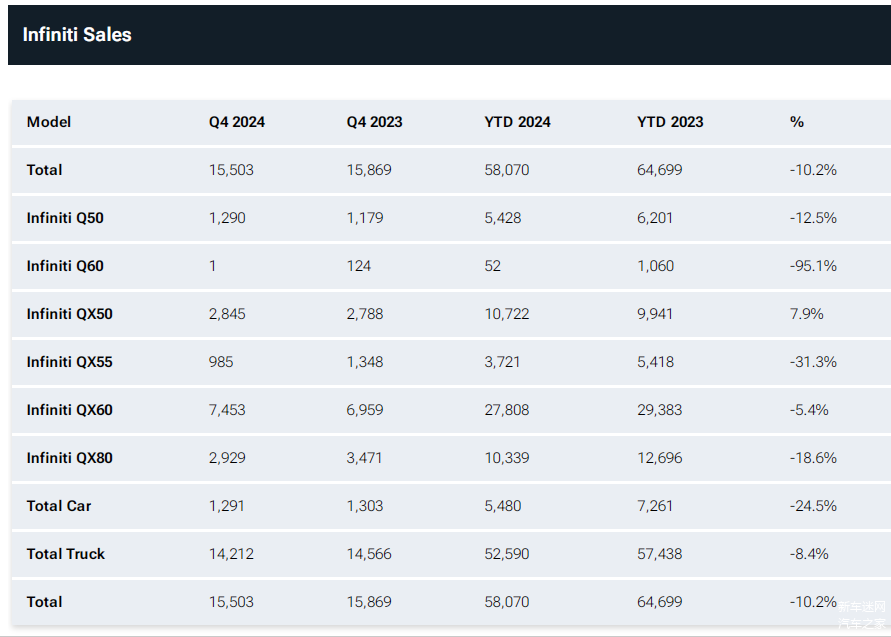Viewport: 891px width, 637px height.
Task: Click the Infiniti QX80 row label
Action: click(x=69, y=458)
